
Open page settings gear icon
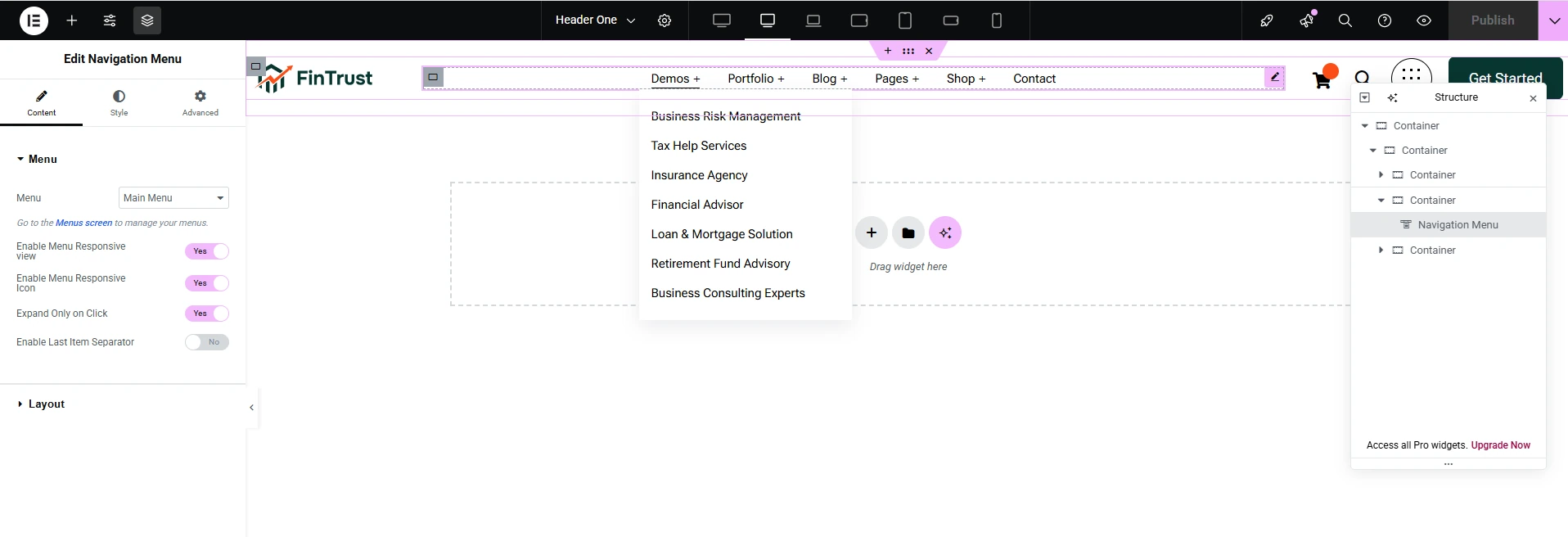(665, 20)
